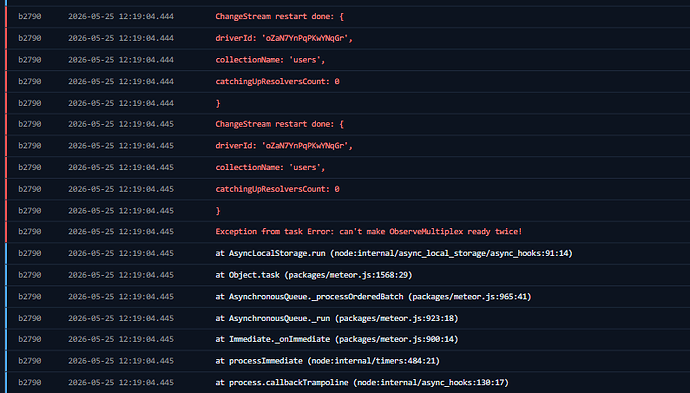Click b2790 label in the Object.task row
Image resolution: width=690 pixels, height=393 pixels.
[x=29, y=275]
